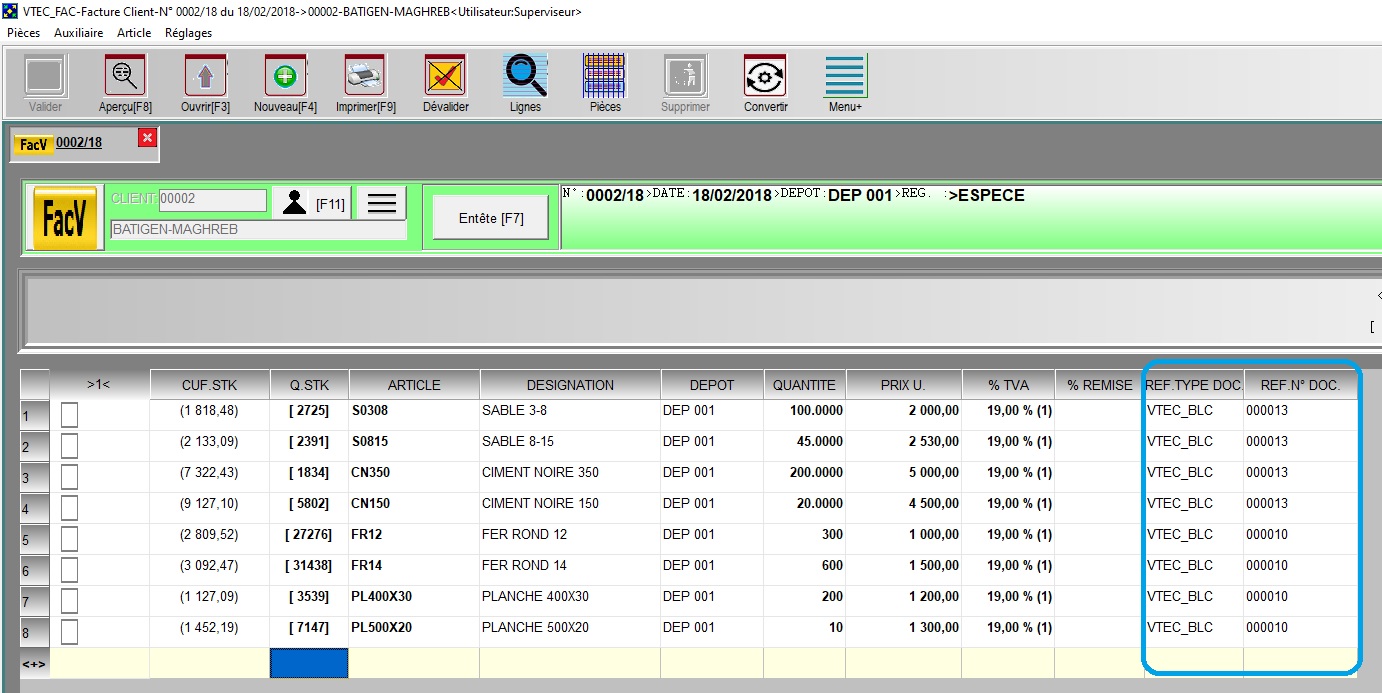Click the Q.STK column header
This screenshot has height=693, width=1382.
tap(309, 384)
